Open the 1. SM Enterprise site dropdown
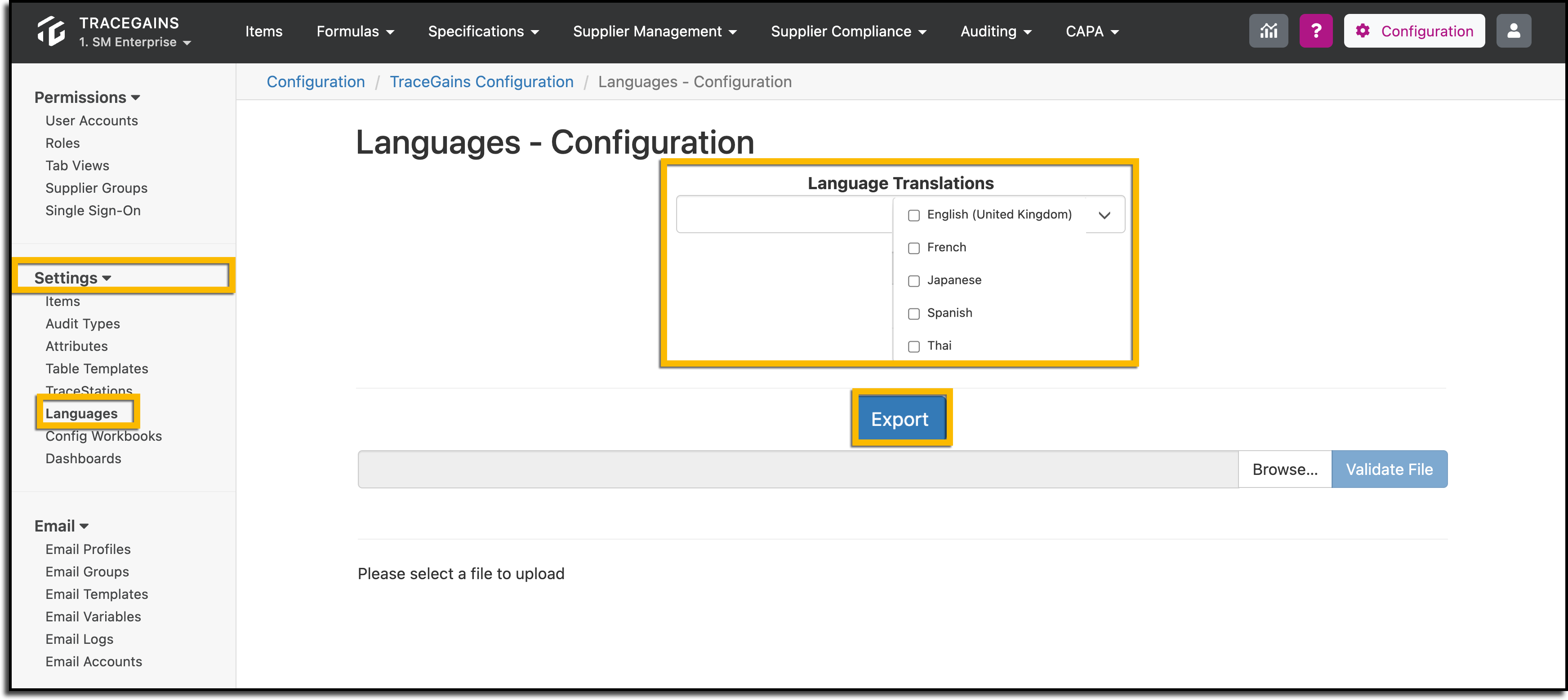The image size is (1568, 700). pos(134,42)
